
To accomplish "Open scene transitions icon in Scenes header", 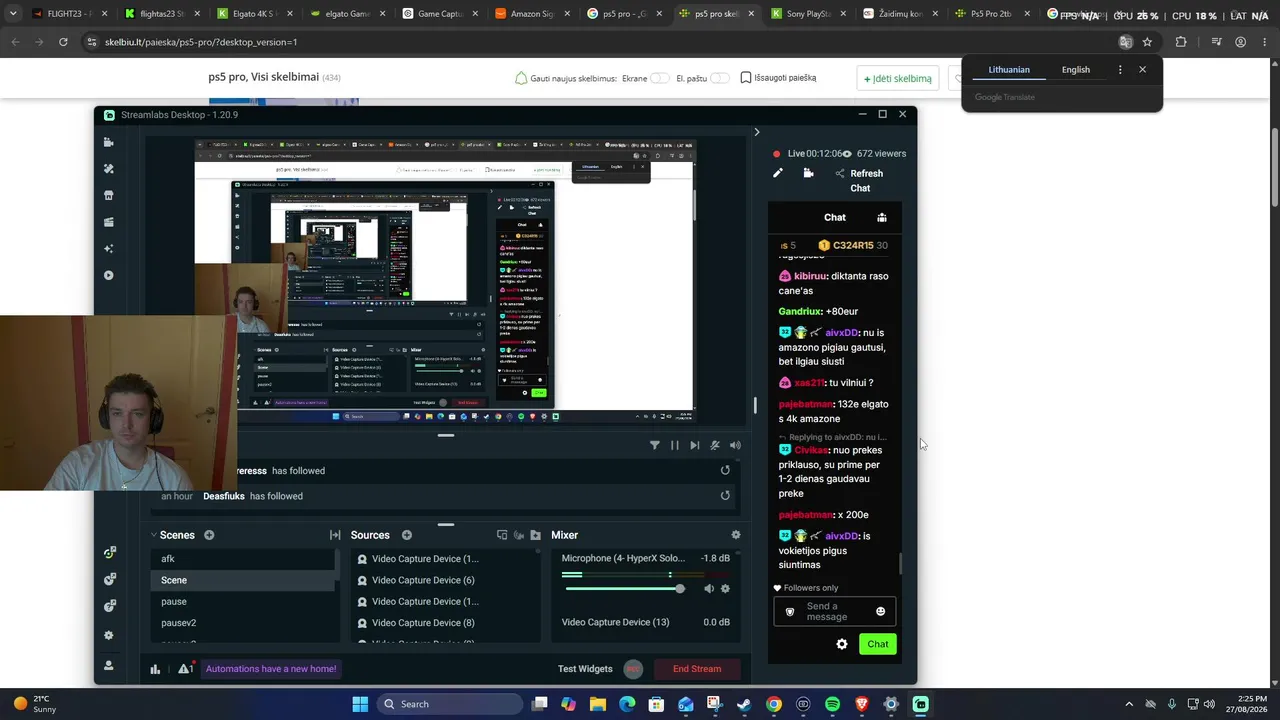I will point(335,535).
